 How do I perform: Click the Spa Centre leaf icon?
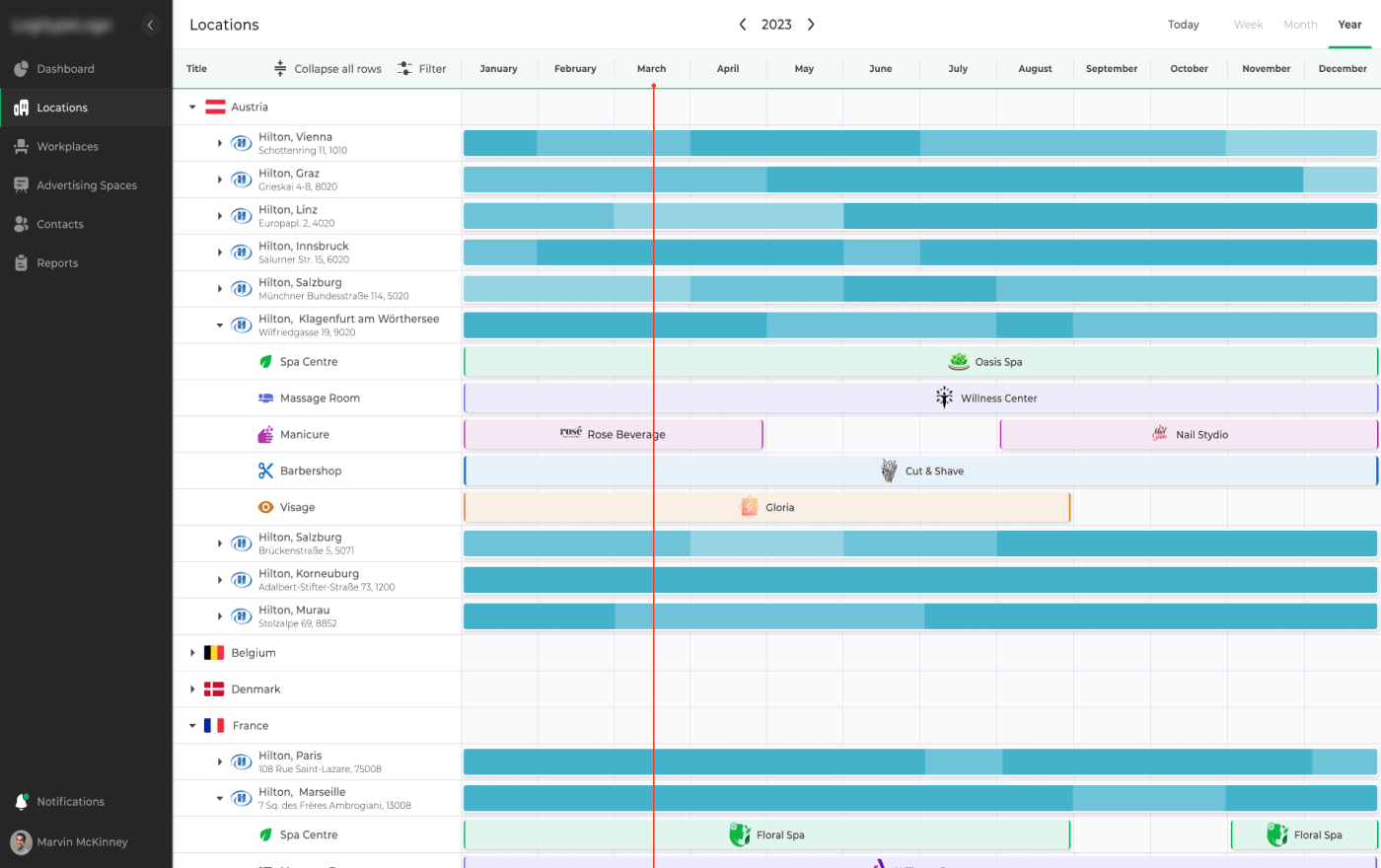tap(264, 361)
